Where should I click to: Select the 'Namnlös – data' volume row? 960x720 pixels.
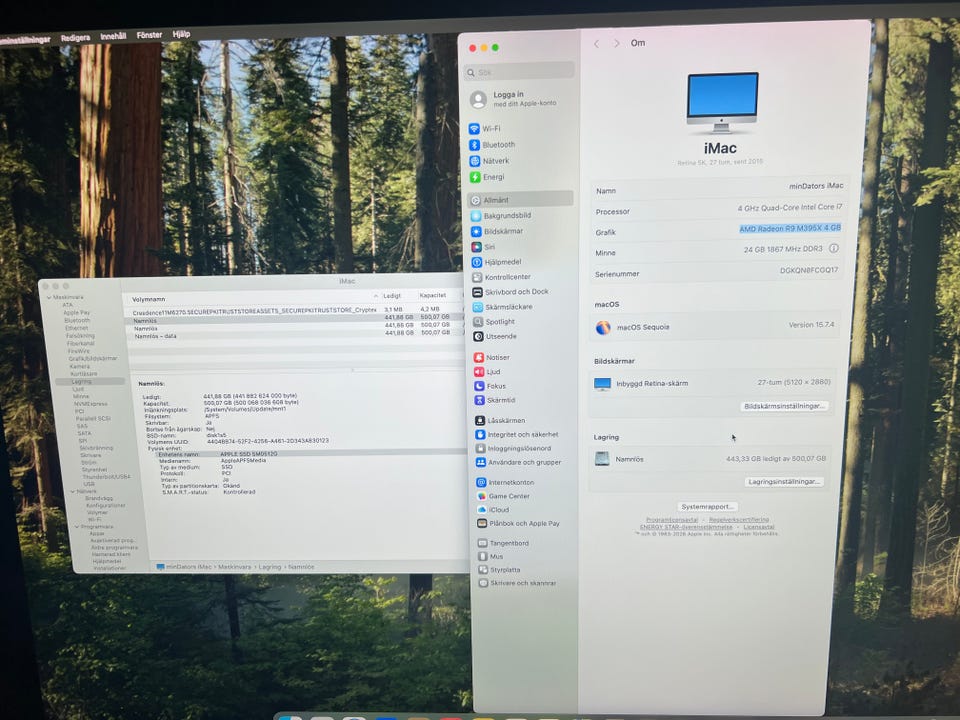[x=294, y=336]
